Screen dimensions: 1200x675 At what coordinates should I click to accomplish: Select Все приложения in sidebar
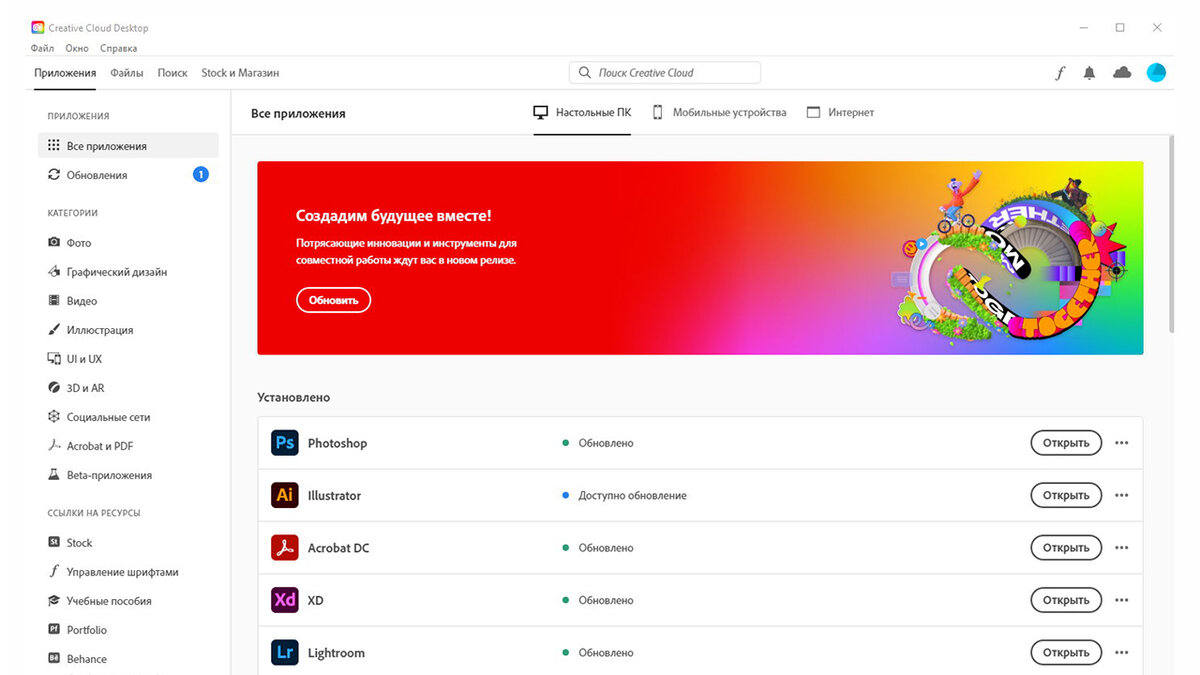(128, 146)
